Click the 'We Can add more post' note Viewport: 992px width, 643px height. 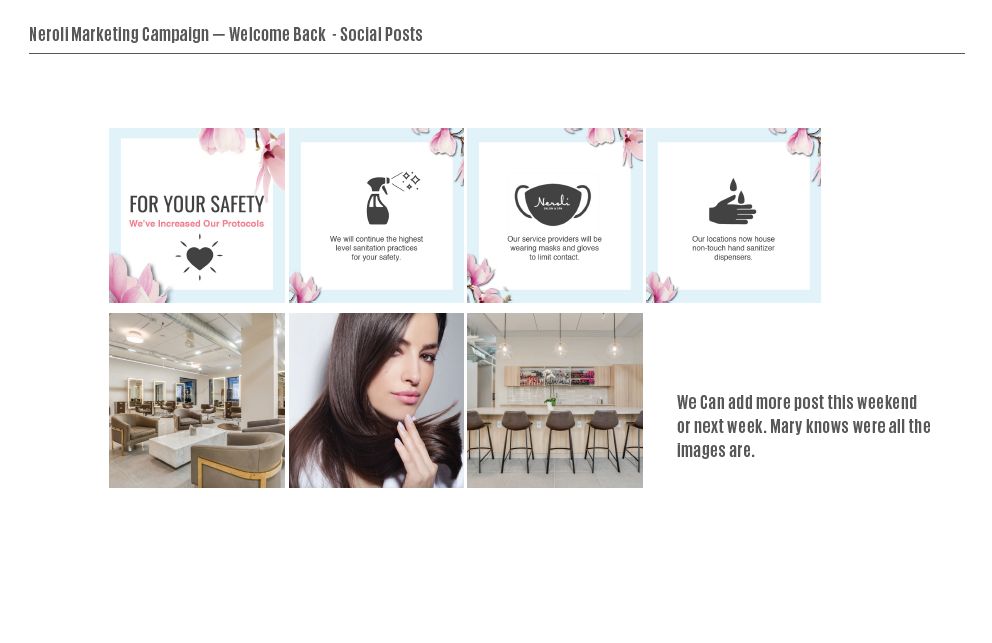(x=803, y=426)
